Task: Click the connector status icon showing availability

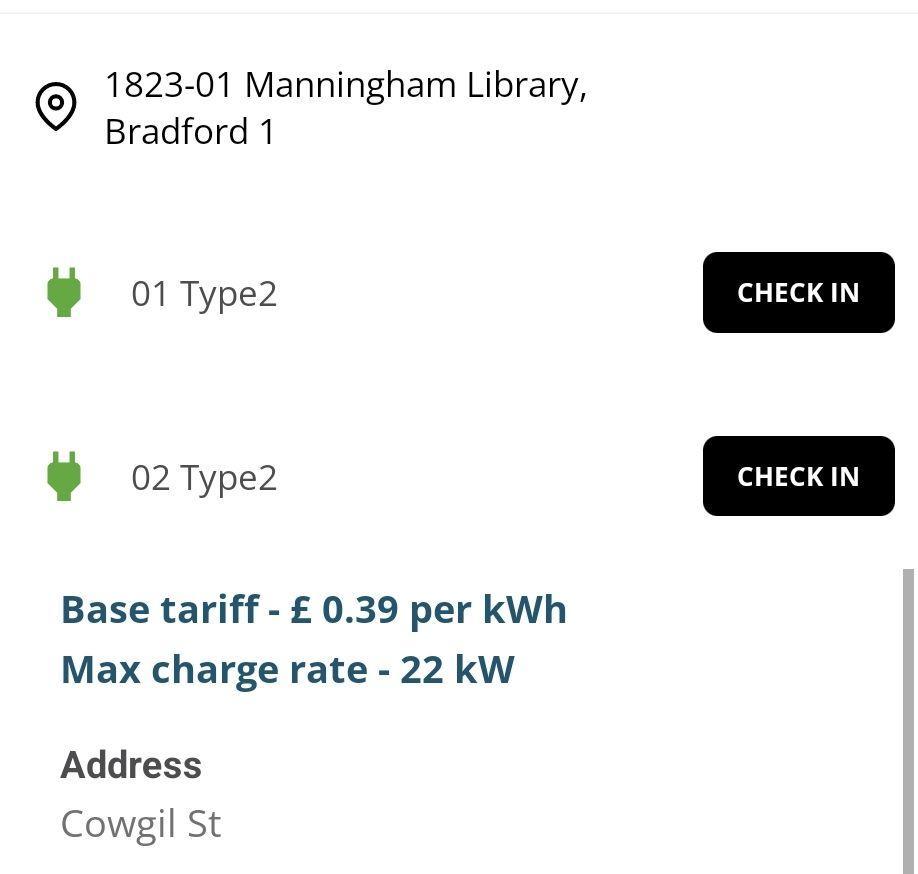Action: (64, 293)
